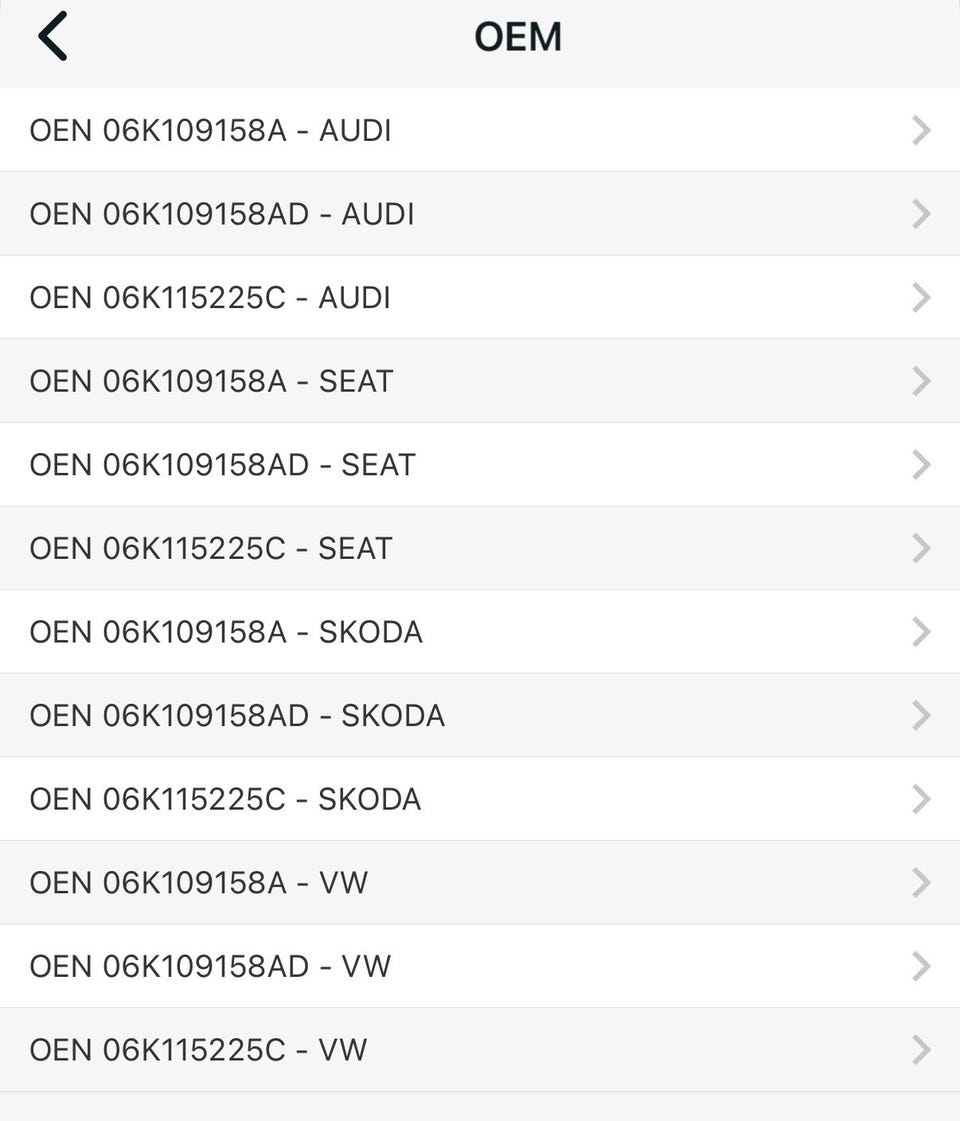Open OEN 06K109158AD - AUDI entry
Image resolution: width=960 pixels, height=1121 pixels.
[222, 214]
